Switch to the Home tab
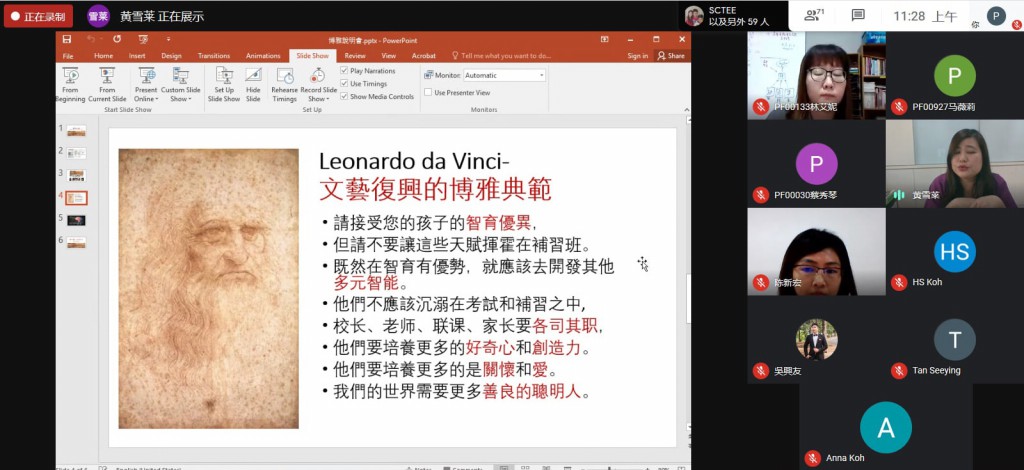 point(103,56)
